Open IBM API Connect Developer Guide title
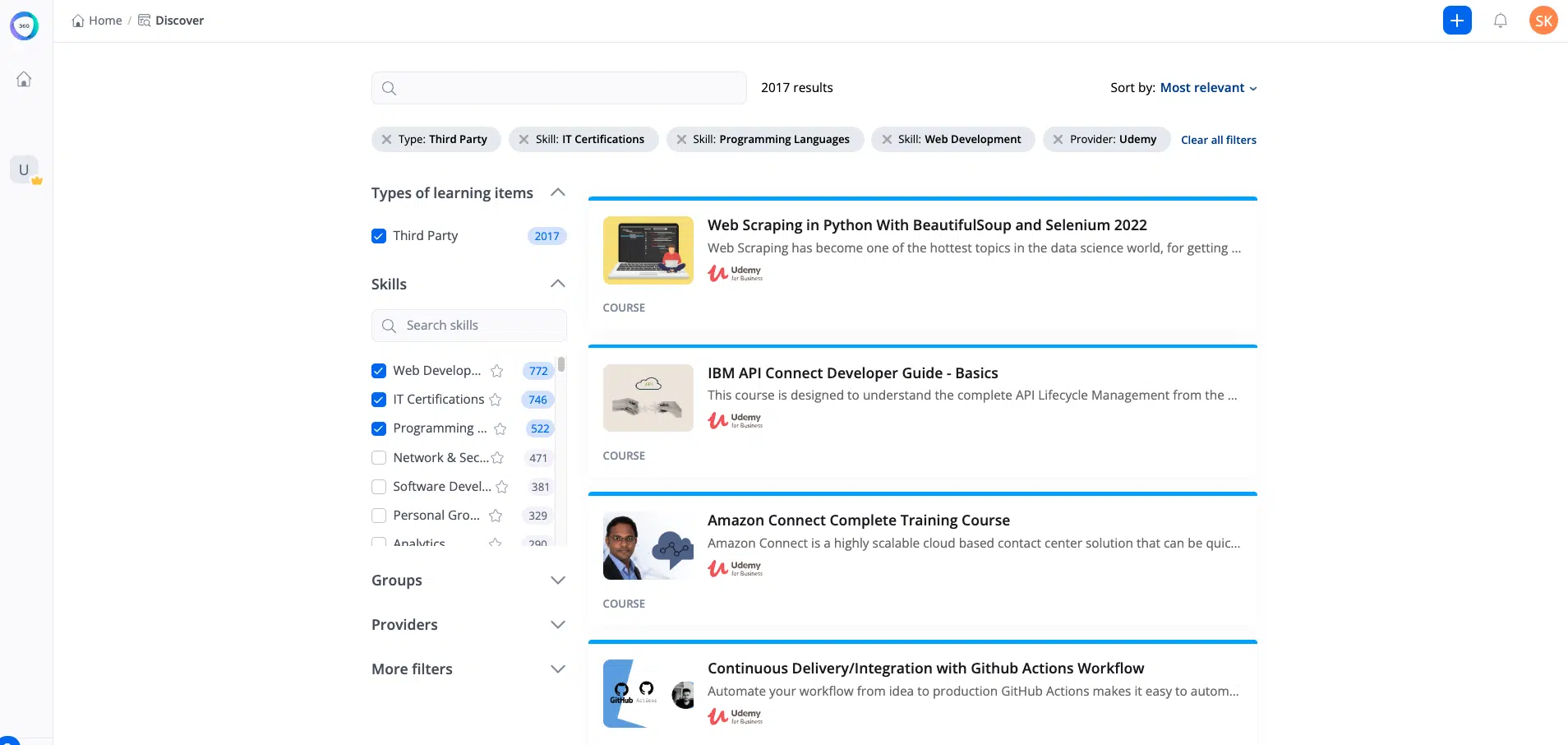The image size is (1568, 745). tap(853, 373)
